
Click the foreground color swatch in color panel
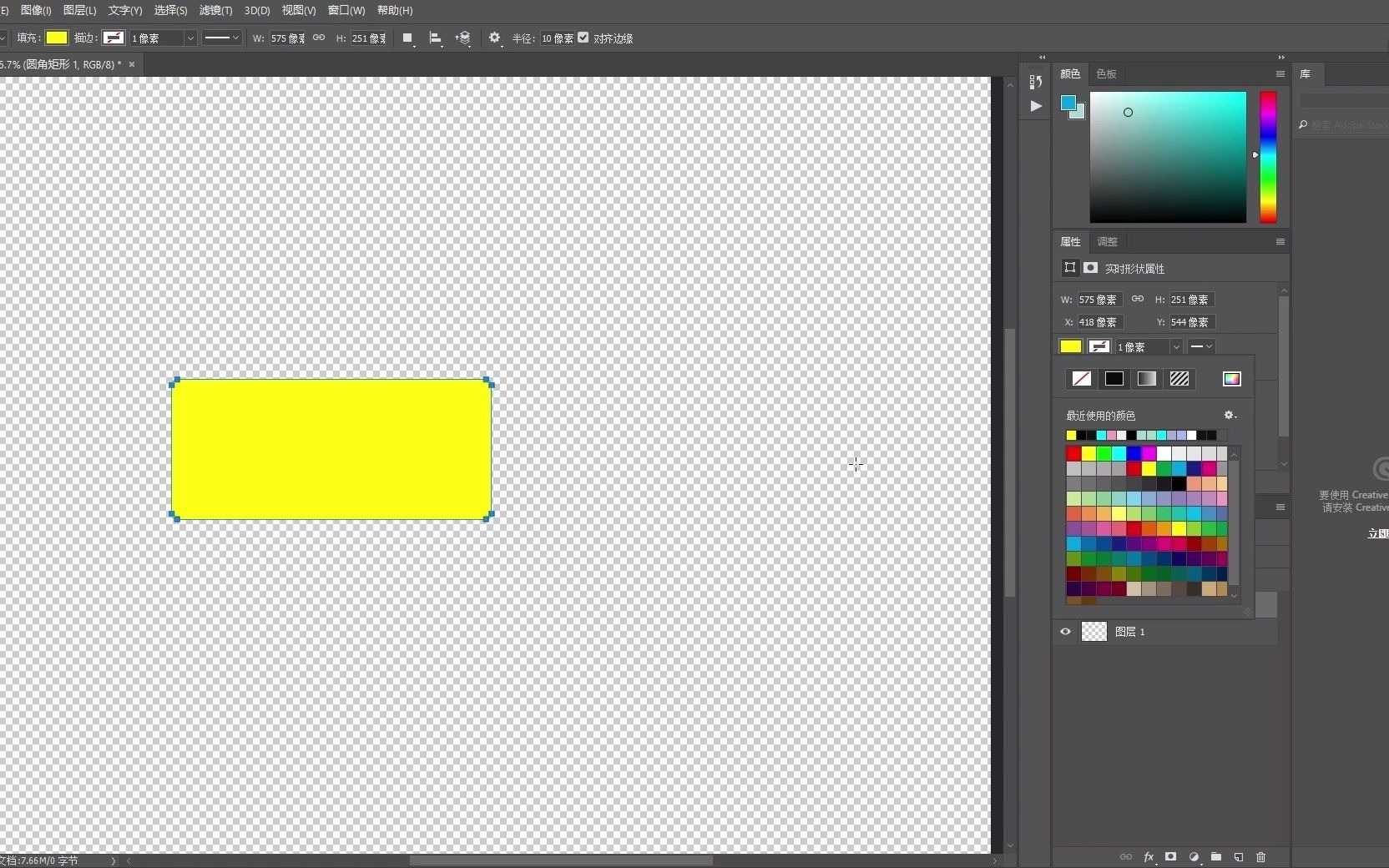pyautogui.click(x=1068, y=103)
